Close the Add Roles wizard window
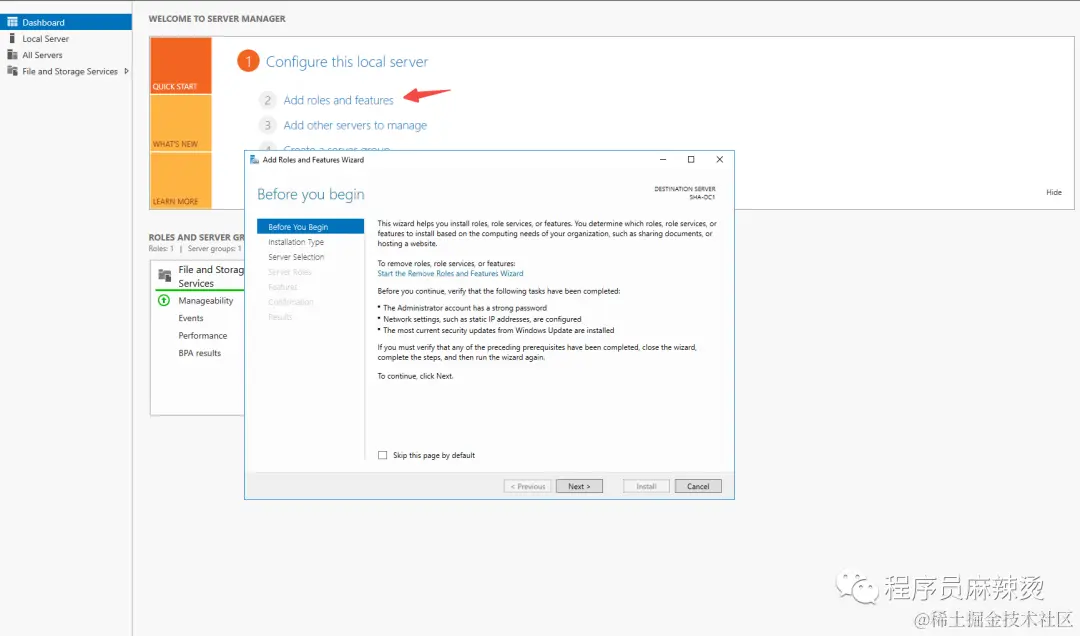This screenshot has height=636, width=1080. [x=720, y=159]
